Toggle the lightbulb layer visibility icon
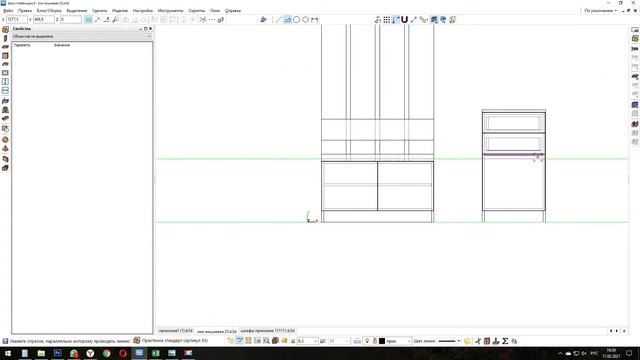Screen dimensions: 640x360 367,341
